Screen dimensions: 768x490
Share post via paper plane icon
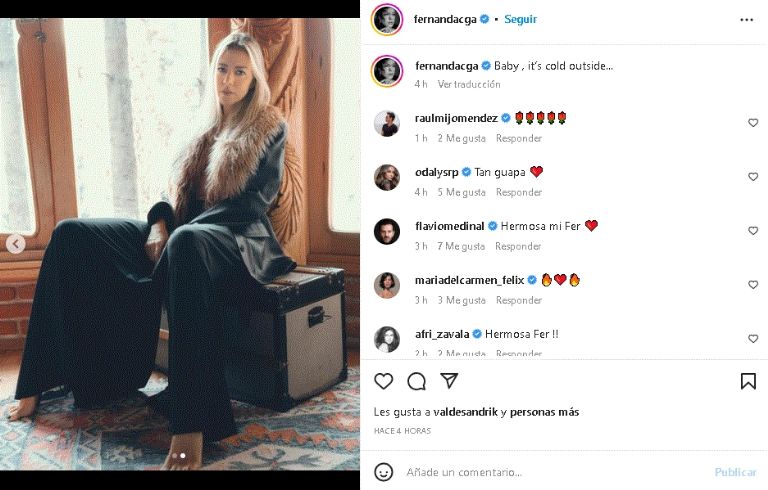coord(450,381)
